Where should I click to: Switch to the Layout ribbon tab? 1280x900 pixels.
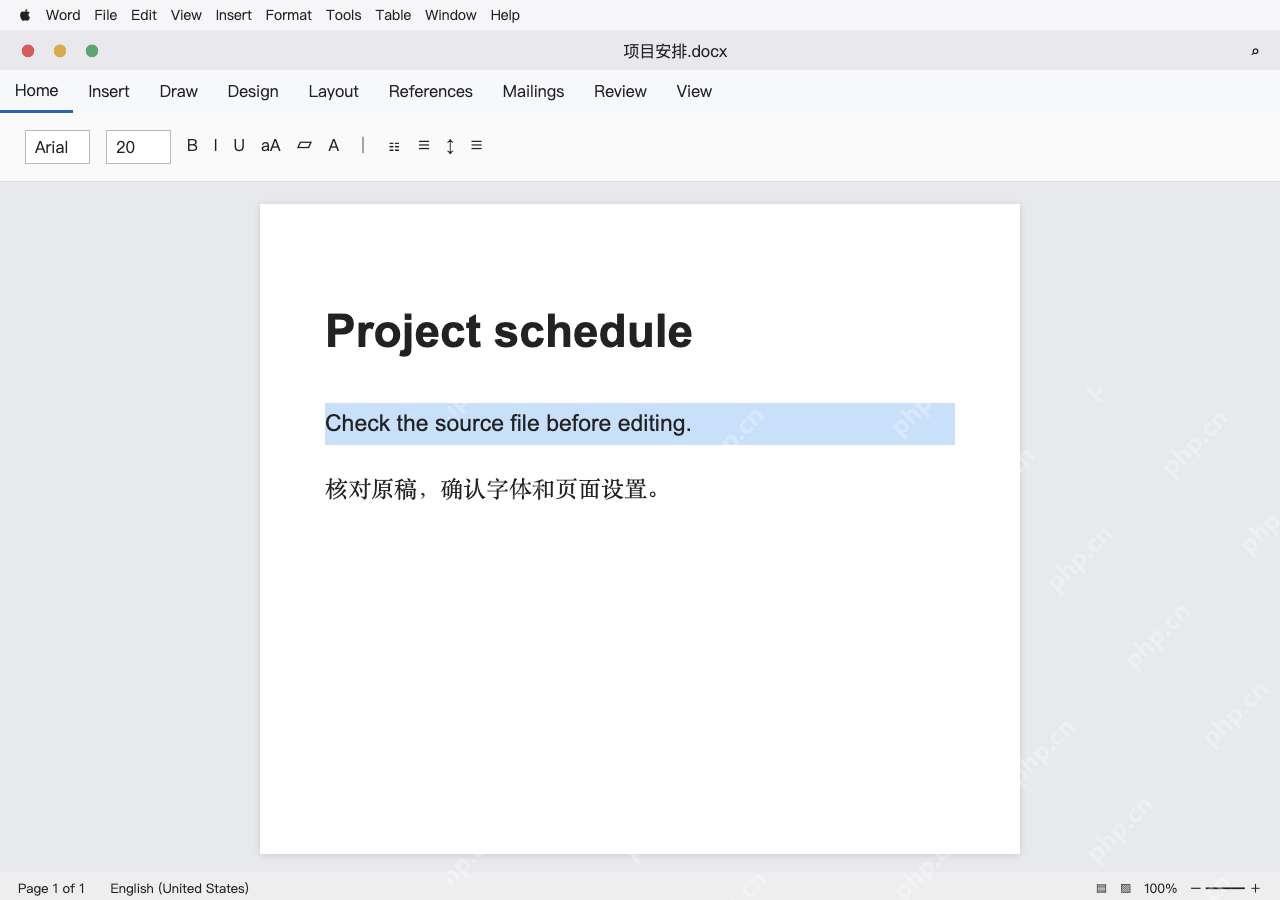tap(333, 91)
